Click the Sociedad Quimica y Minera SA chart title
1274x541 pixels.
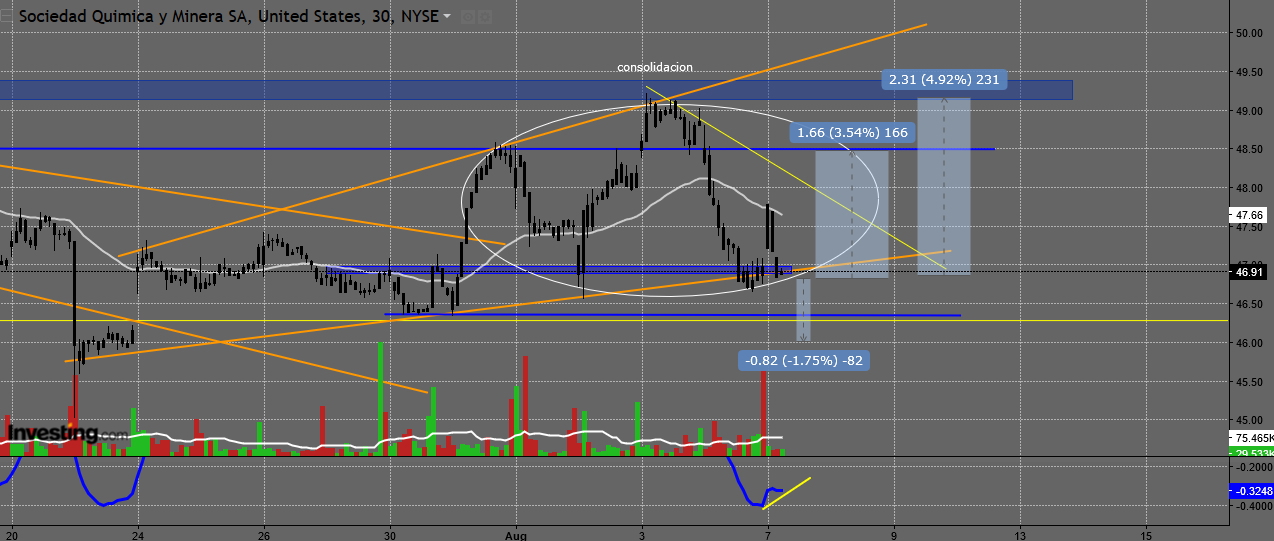227,16
